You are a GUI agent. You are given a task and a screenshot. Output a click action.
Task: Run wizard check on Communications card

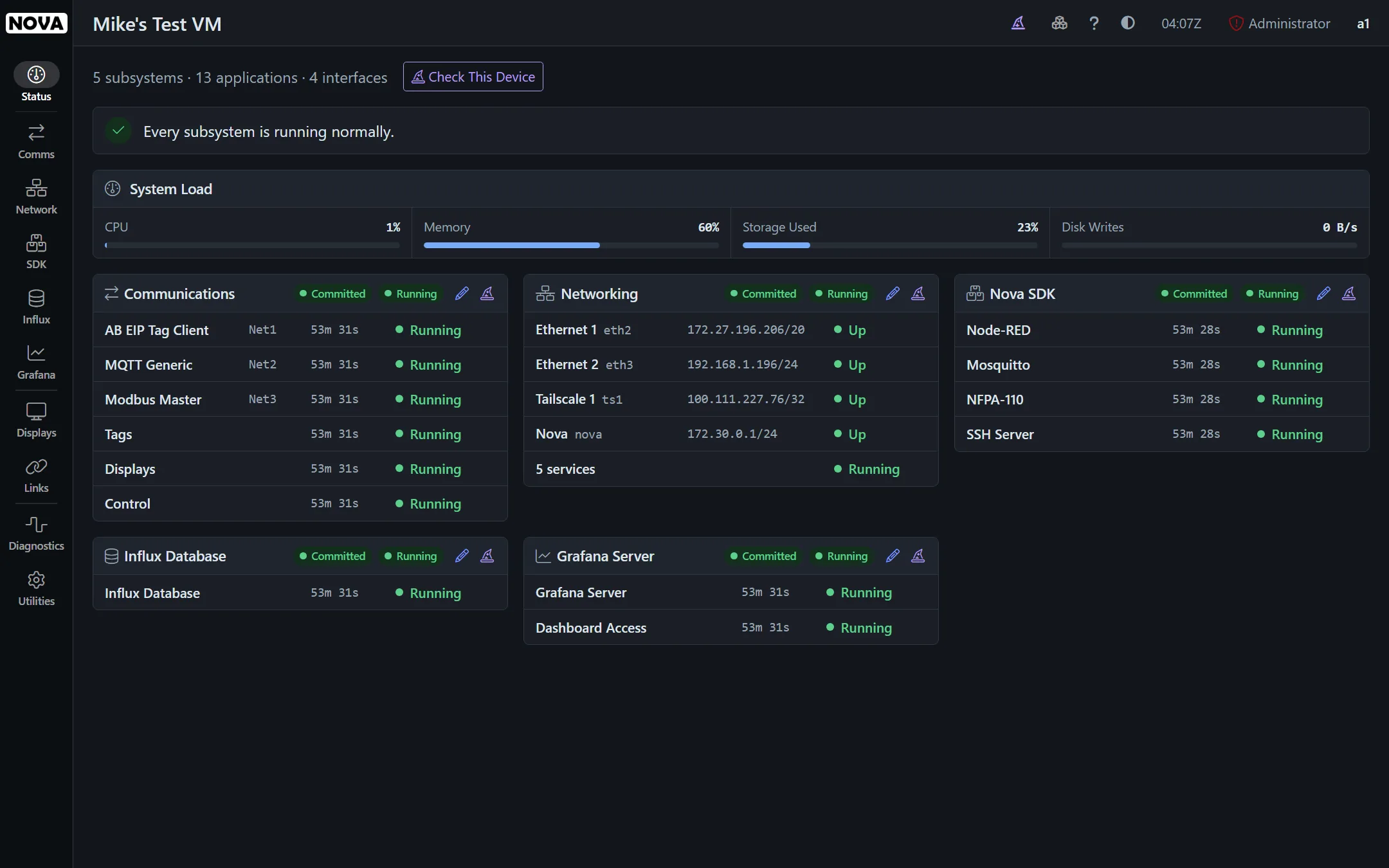487,294
